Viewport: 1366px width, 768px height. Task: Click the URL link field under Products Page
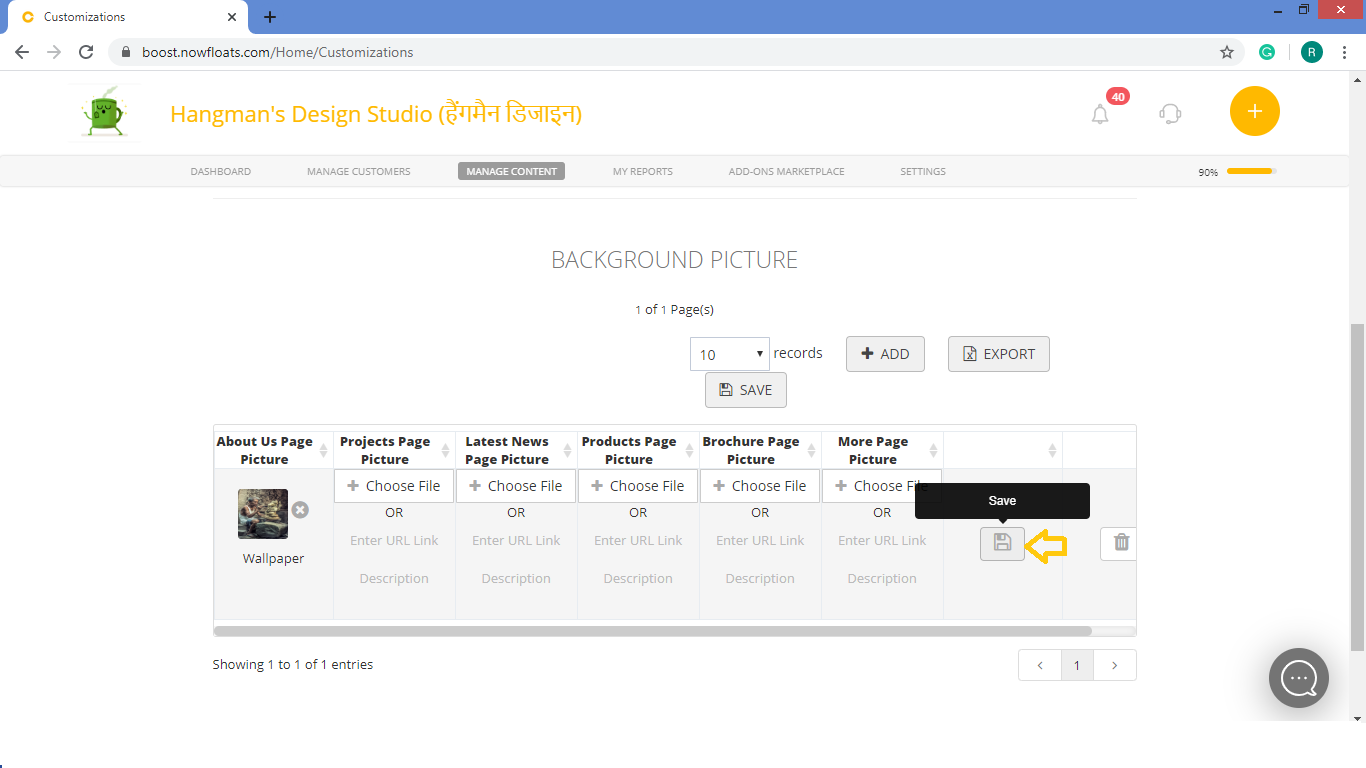tap(638, 540)
